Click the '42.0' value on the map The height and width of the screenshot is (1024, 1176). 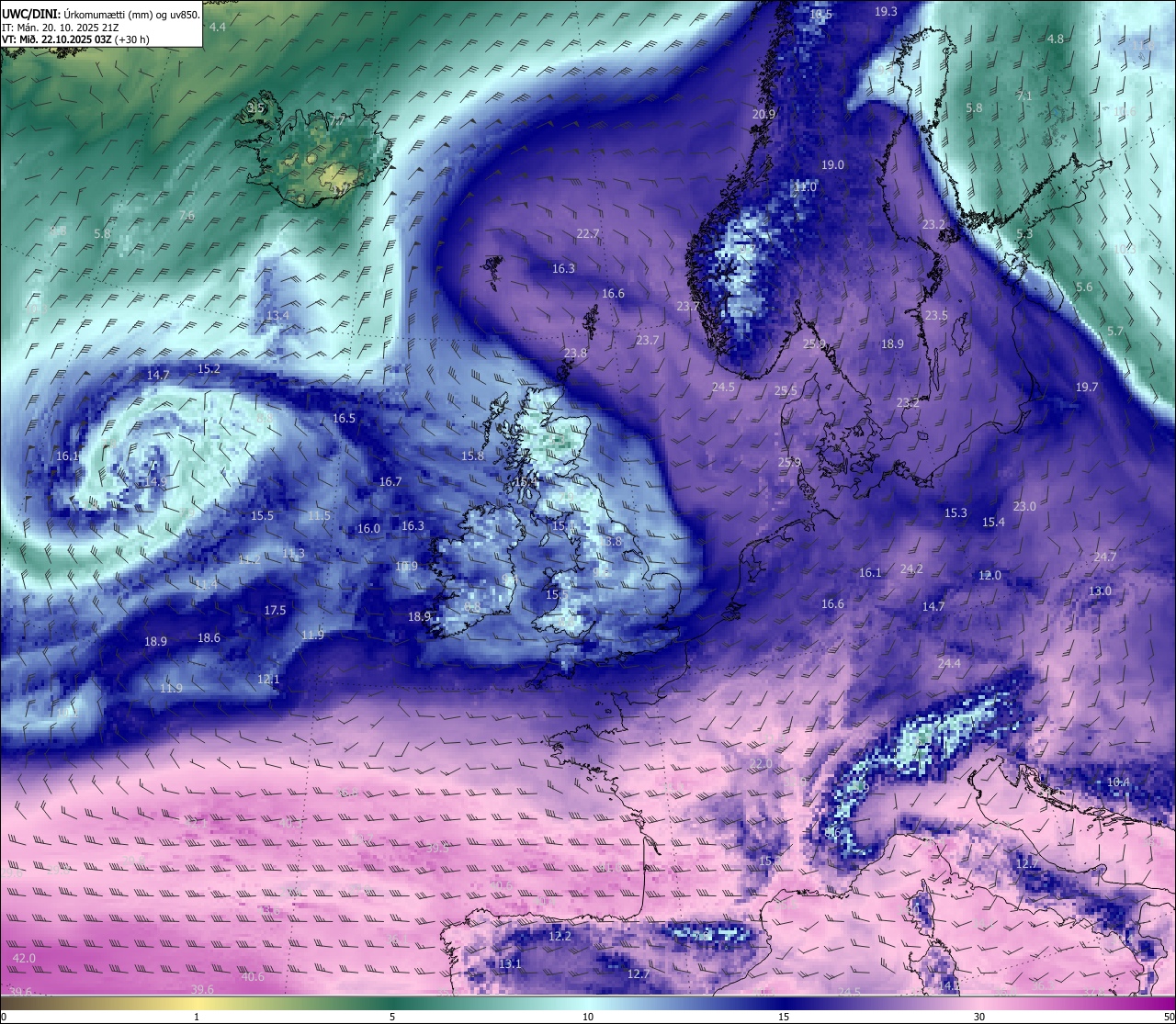pyautogui.click(x=24, y=959)
